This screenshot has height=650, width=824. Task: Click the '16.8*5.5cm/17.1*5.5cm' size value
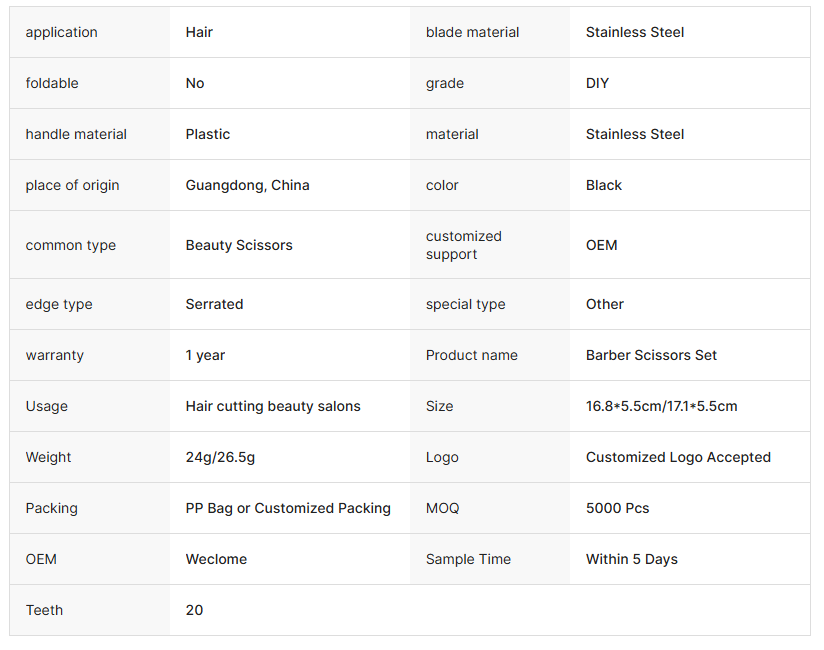click(661, 406)
